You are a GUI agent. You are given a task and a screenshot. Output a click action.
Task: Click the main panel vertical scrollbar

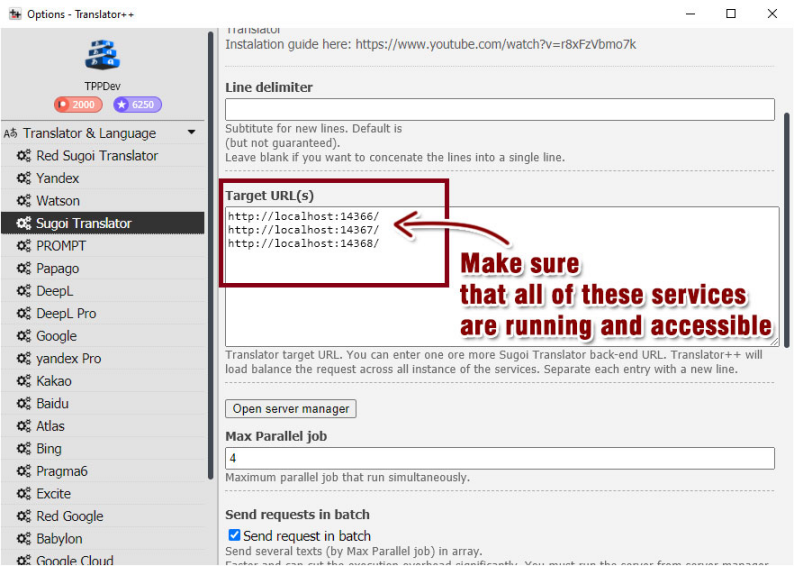[x=787, y=230]
